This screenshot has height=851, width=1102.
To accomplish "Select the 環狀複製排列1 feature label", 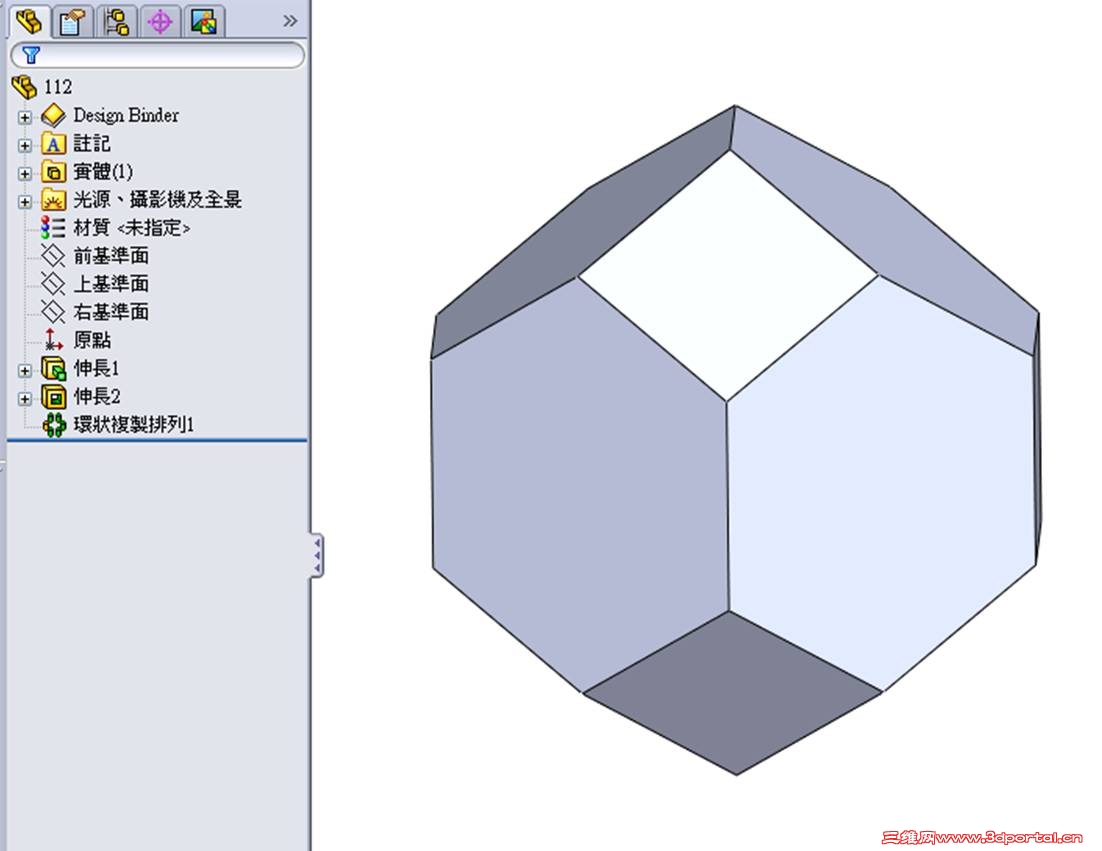I will pyautogui.click(x=134, y=424).
